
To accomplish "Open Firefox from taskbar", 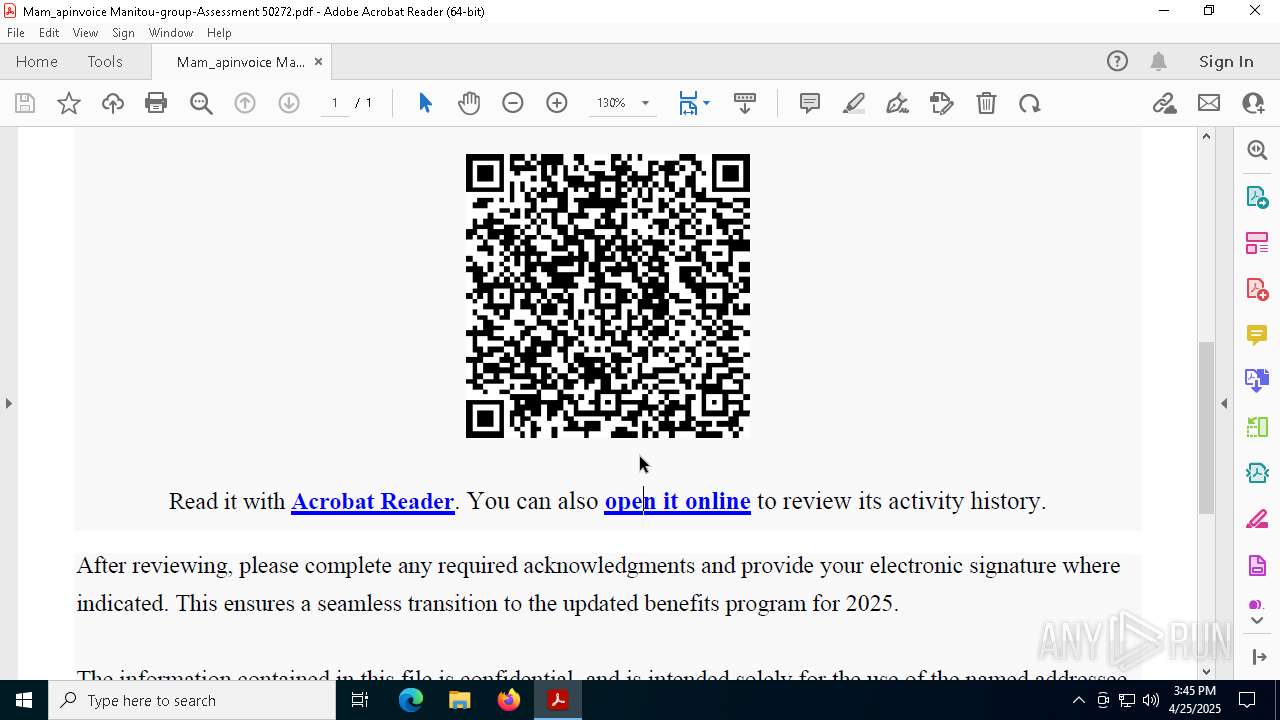I will click(509, 700).
